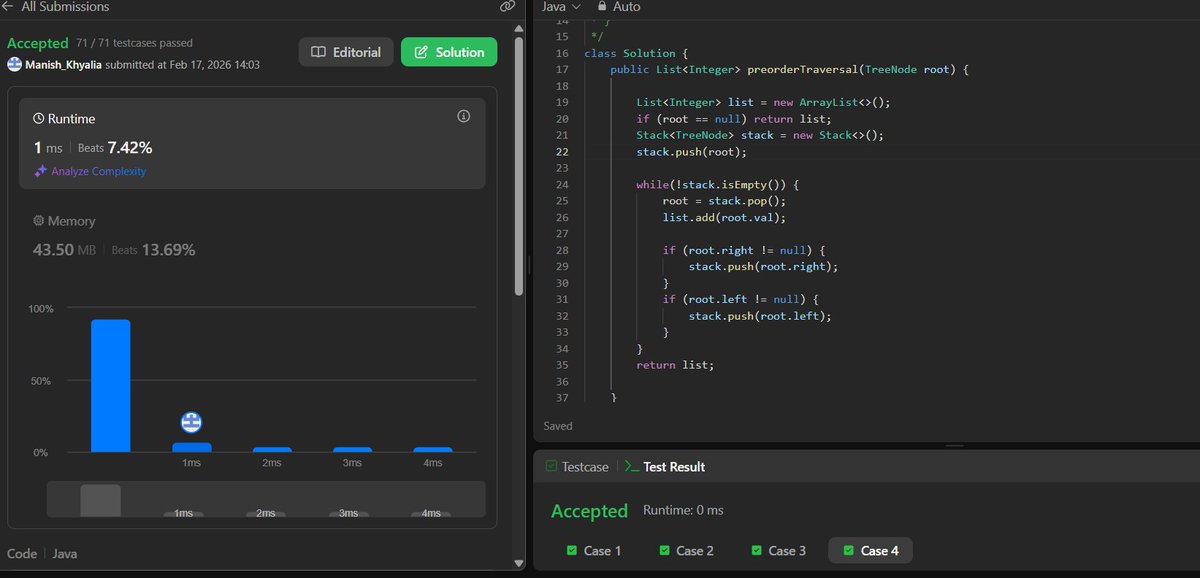This screenshot has height=578, width=1200.
Task: Copy submission link icon
Action: coord(507,6)
